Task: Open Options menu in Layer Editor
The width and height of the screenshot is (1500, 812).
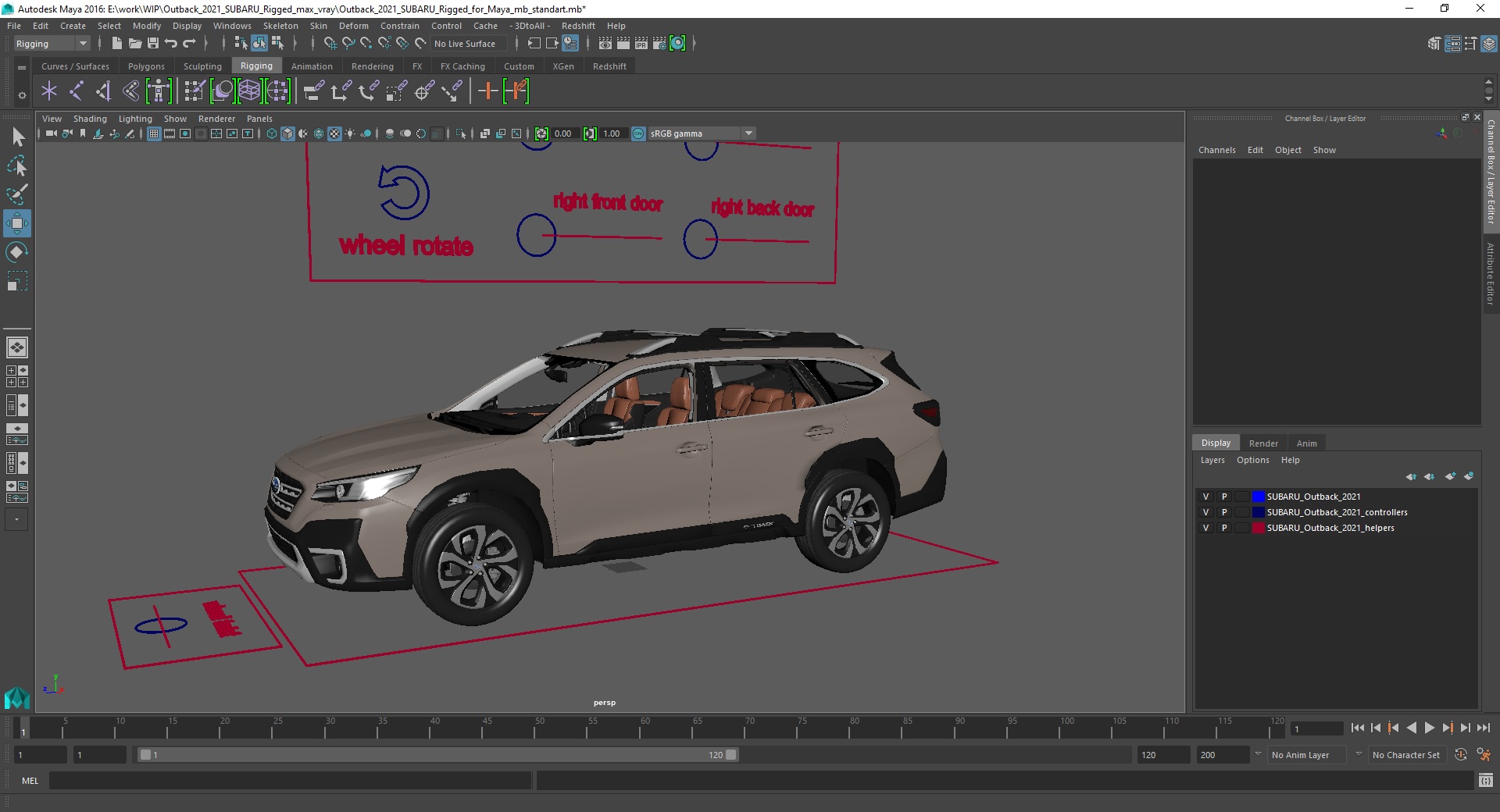Action: 1252,460
